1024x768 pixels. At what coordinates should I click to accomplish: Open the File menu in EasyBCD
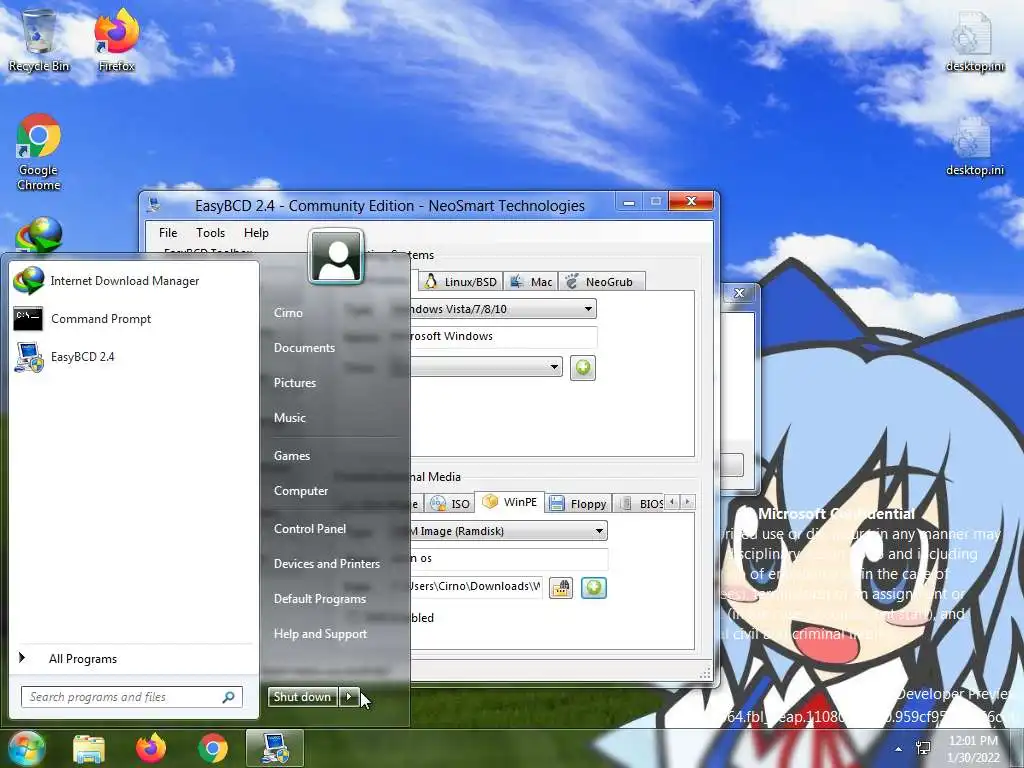pos(168,233)
